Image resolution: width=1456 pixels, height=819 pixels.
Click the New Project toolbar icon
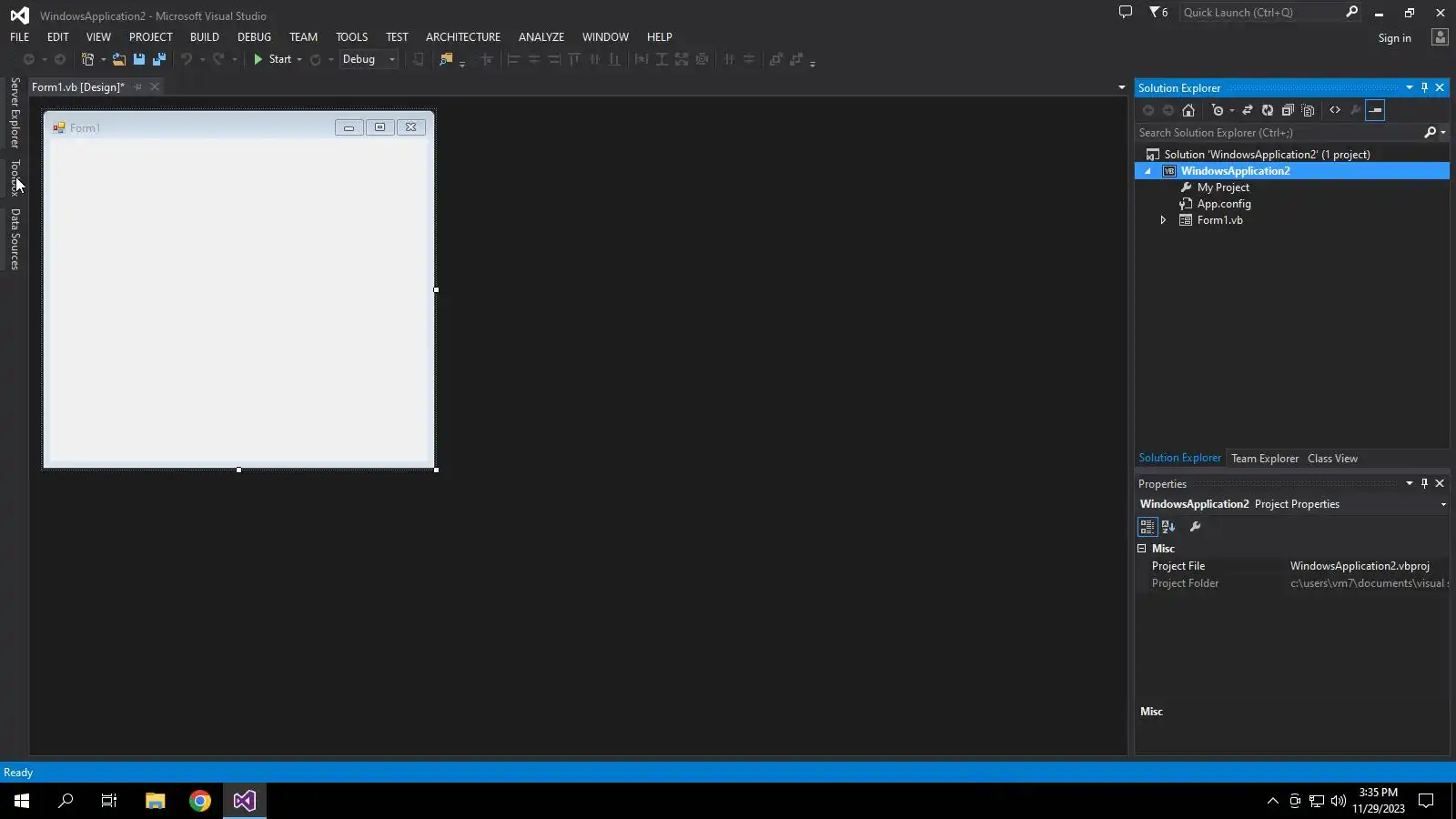(x=87, y=59)
